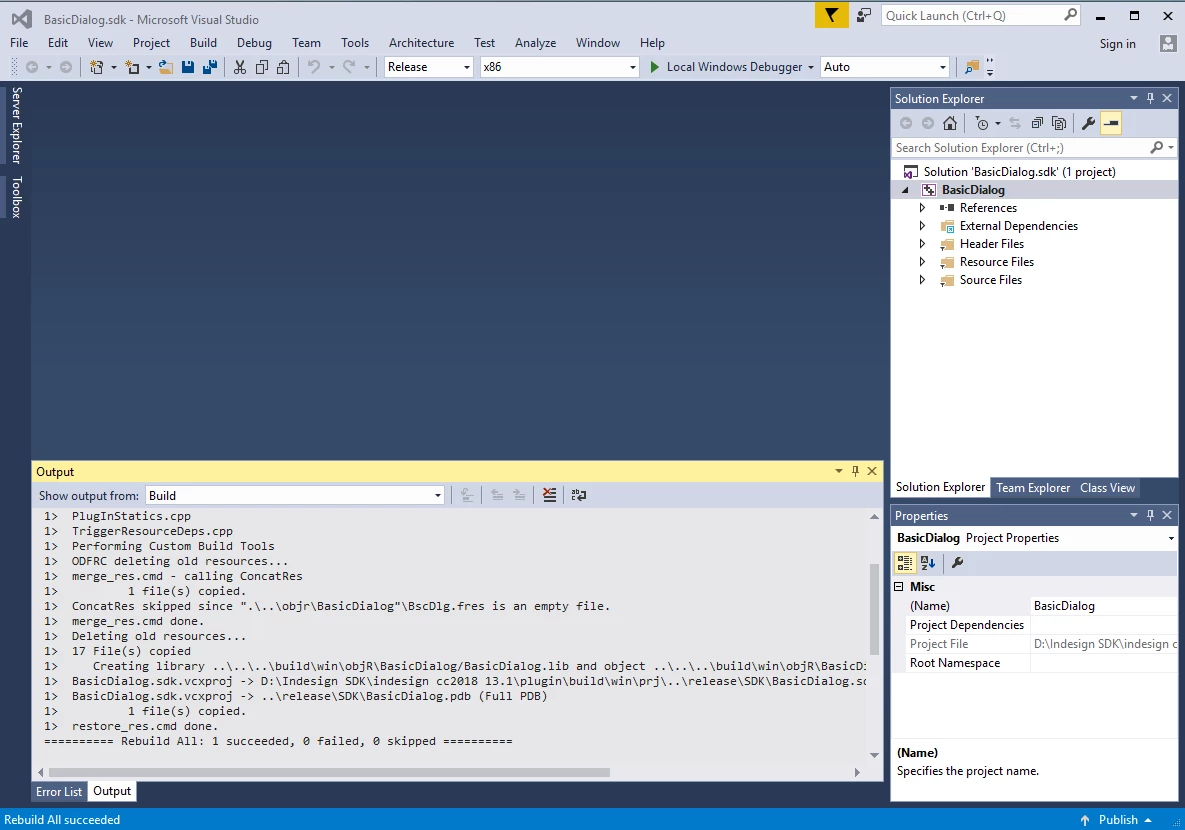Click the feedback icon beside Quick Launch
Image resolution: width=1185 pixels, height=830 pixels.
tap(863, 15)
